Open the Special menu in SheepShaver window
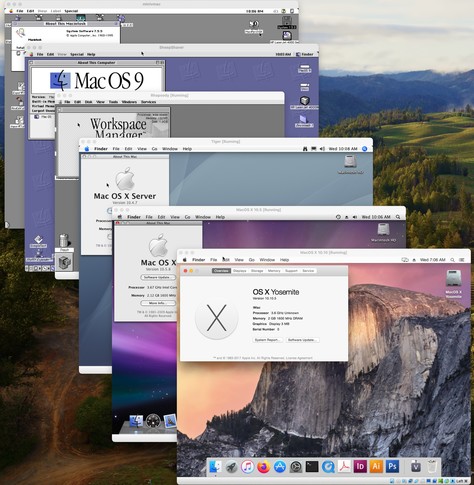The width and height of the screenshot is (474, 485). click(77, 54)
